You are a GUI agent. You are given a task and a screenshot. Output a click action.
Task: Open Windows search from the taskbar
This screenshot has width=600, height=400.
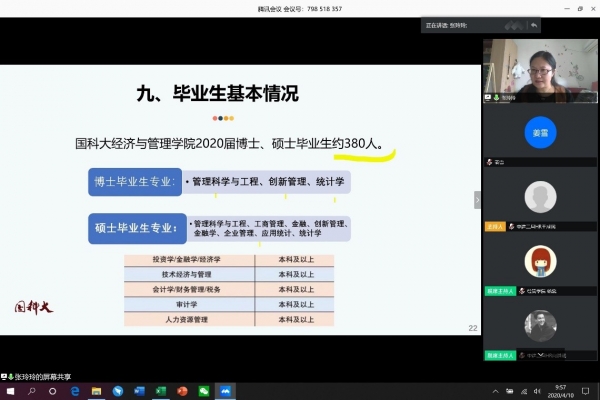[x=32, y=391]
